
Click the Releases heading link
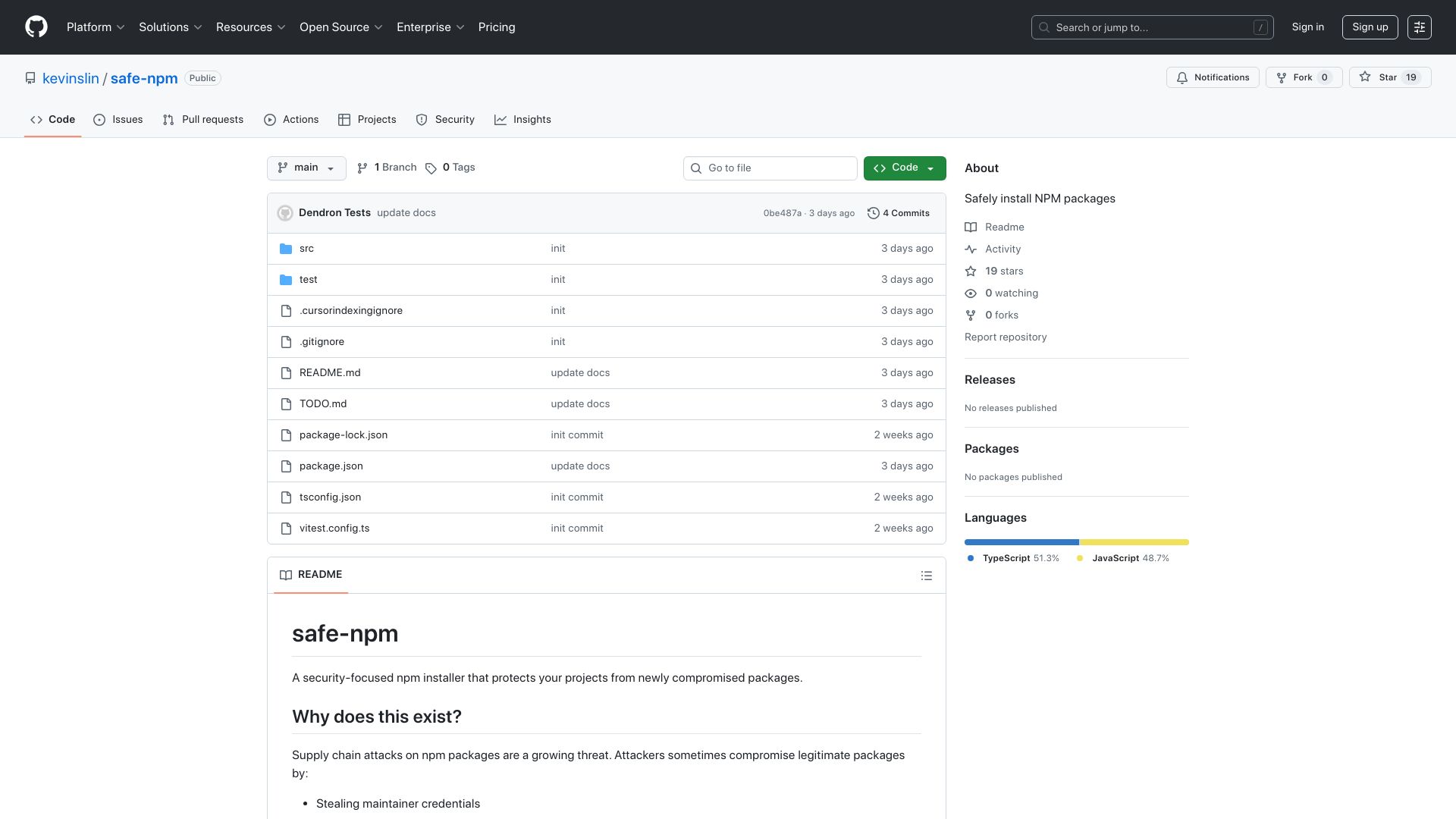point(990,380)
